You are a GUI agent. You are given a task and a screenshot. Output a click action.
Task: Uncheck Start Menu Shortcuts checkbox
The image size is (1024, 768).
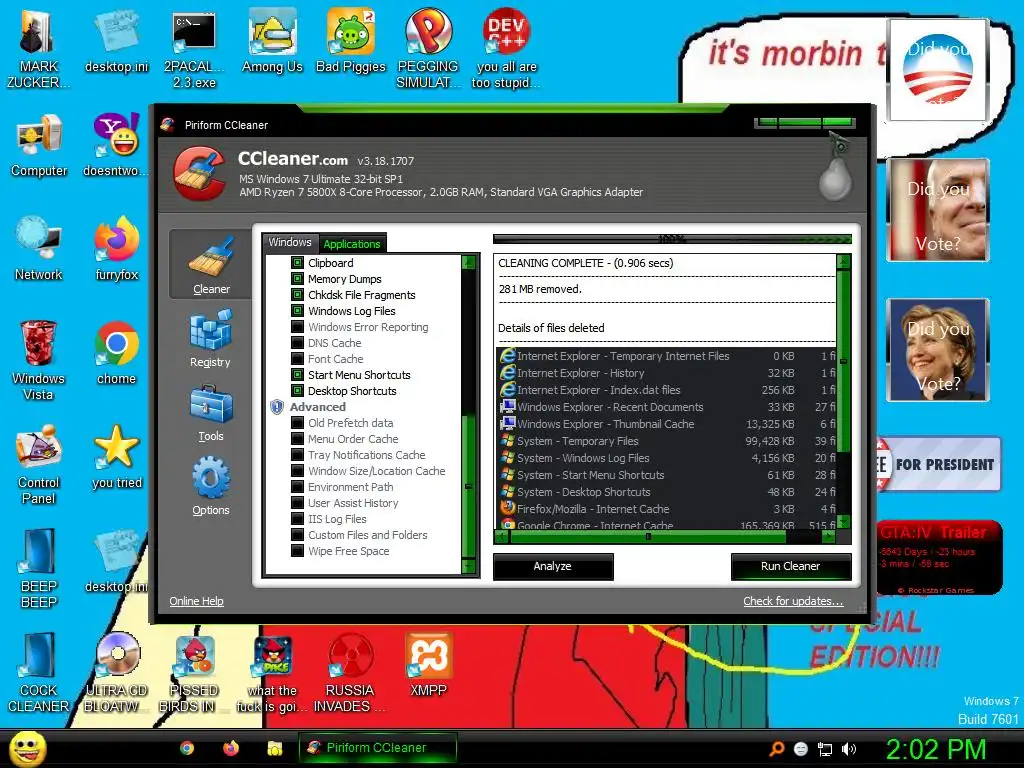[297, 375]
